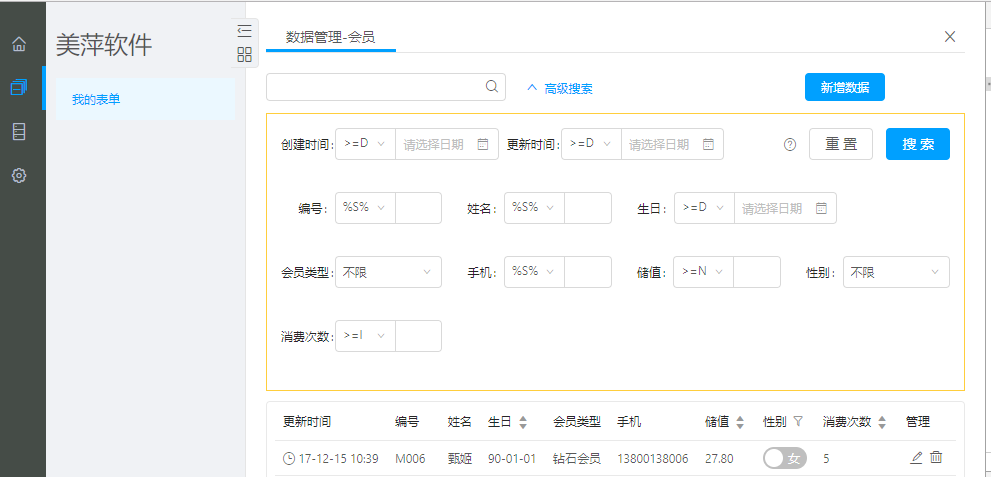Viewport: 991px width, 477px height.
Task: Filter 性别 column with funnel icon
Action: pos(798,421)
